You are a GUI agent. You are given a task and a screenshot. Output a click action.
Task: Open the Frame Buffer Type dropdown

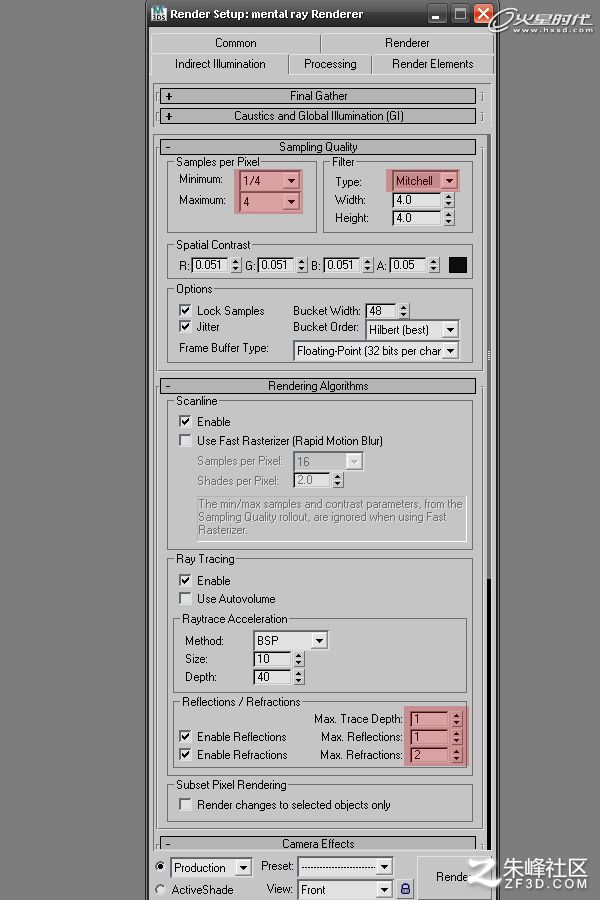coord(451,351)
